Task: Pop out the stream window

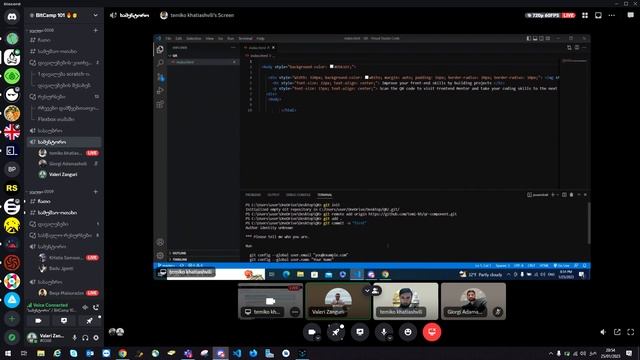Action: click(617, 332)
